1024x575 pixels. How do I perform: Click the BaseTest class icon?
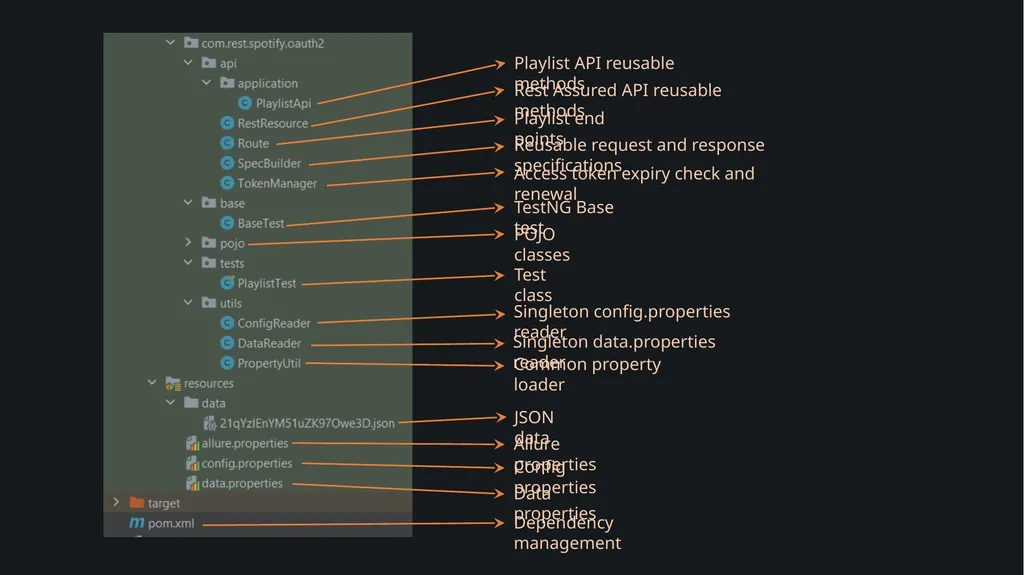227,223
